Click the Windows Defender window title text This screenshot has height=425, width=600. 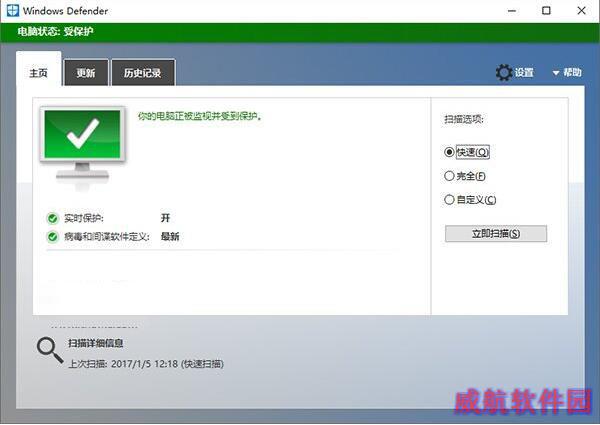point(65,11)
